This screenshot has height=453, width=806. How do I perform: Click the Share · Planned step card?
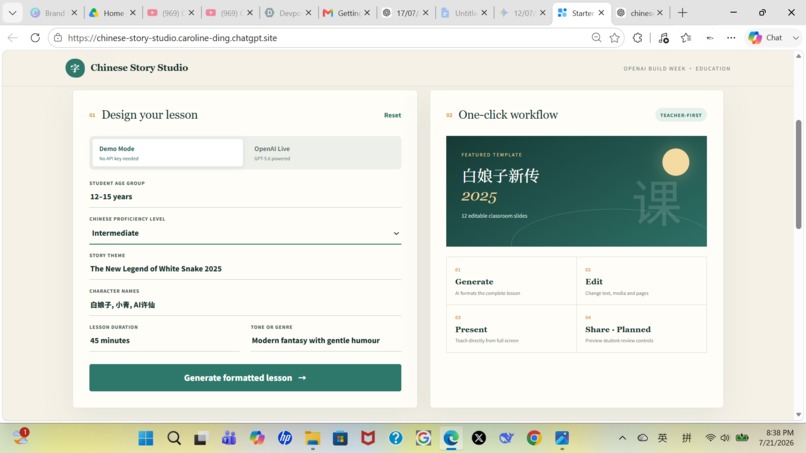point(642,329)
